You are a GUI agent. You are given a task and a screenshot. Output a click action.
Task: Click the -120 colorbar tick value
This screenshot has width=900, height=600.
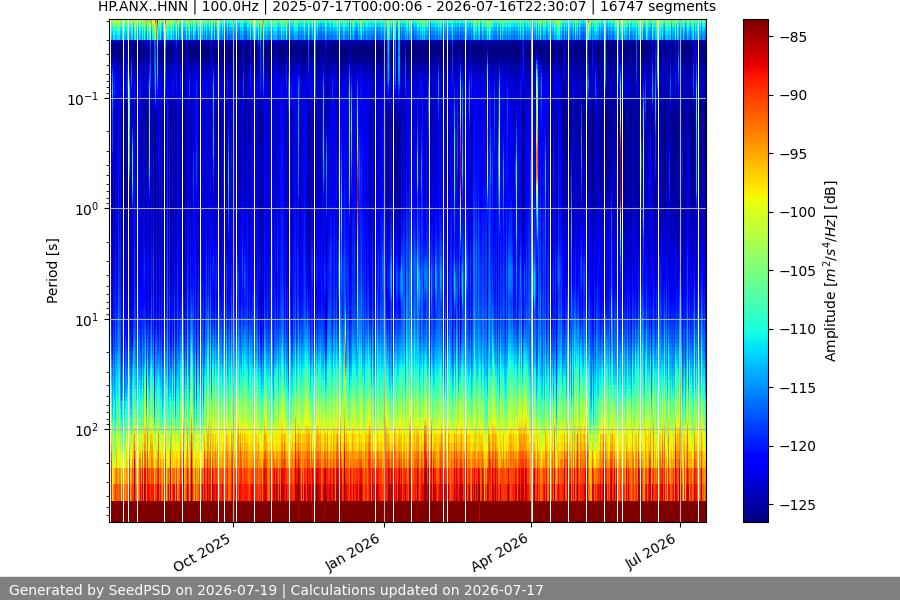point(798,446)
